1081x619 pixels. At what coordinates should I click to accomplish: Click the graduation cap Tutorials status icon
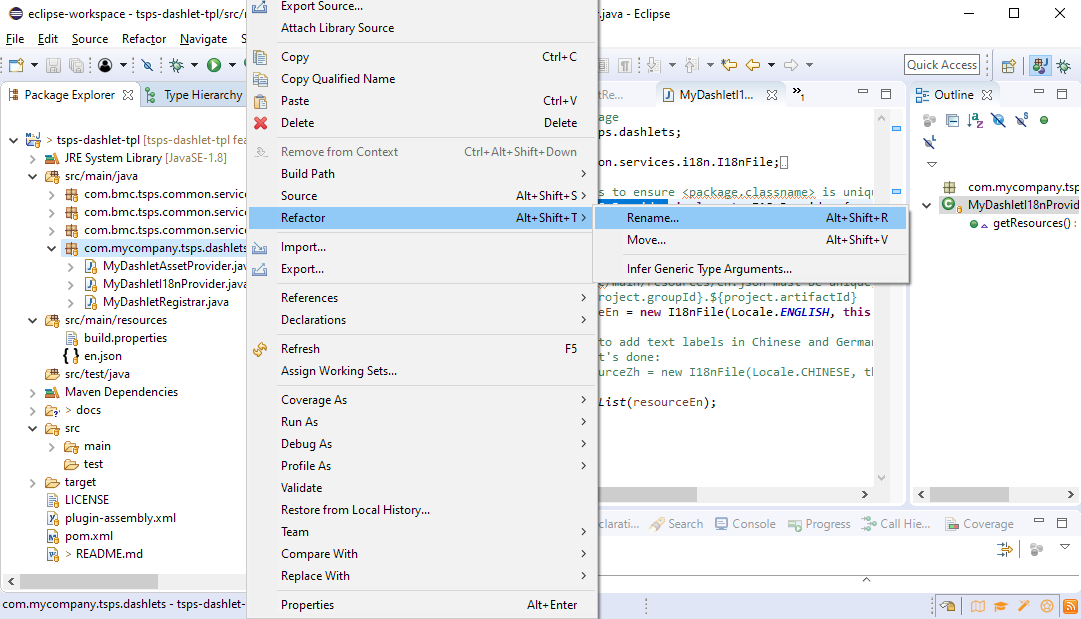(1000, 606)
